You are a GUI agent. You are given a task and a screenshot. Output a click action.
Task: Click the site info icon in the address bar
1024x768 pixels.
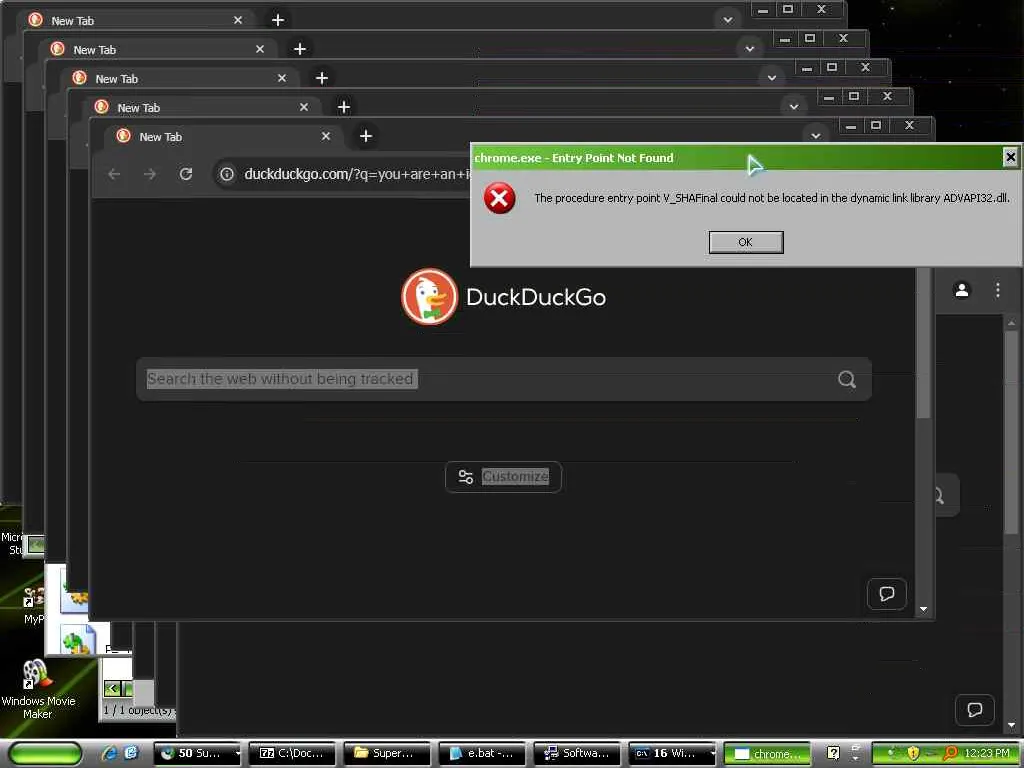pos(227,174)
